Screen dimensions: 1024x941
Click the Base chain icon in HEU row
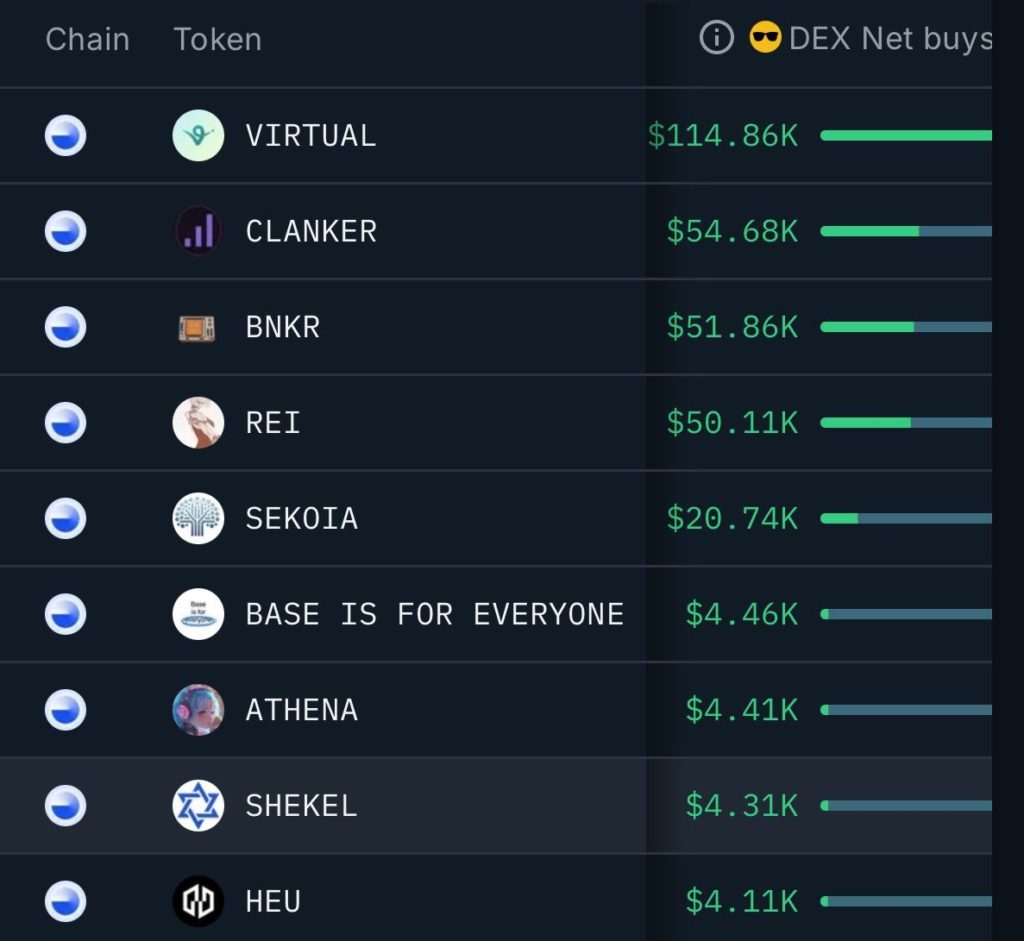[65, 901]
